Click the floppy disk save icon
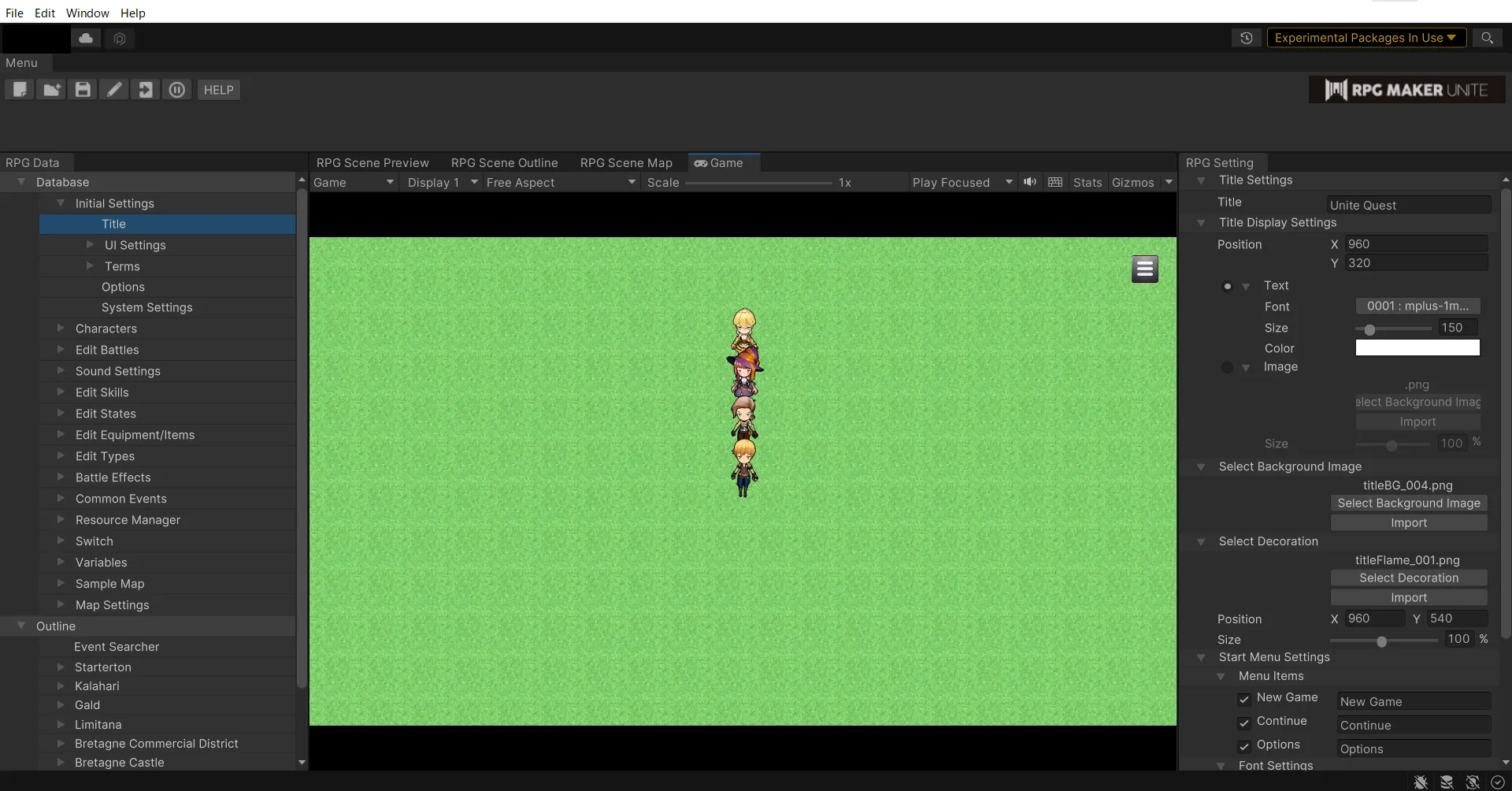 pyautogui.click(x=83, y=90)
